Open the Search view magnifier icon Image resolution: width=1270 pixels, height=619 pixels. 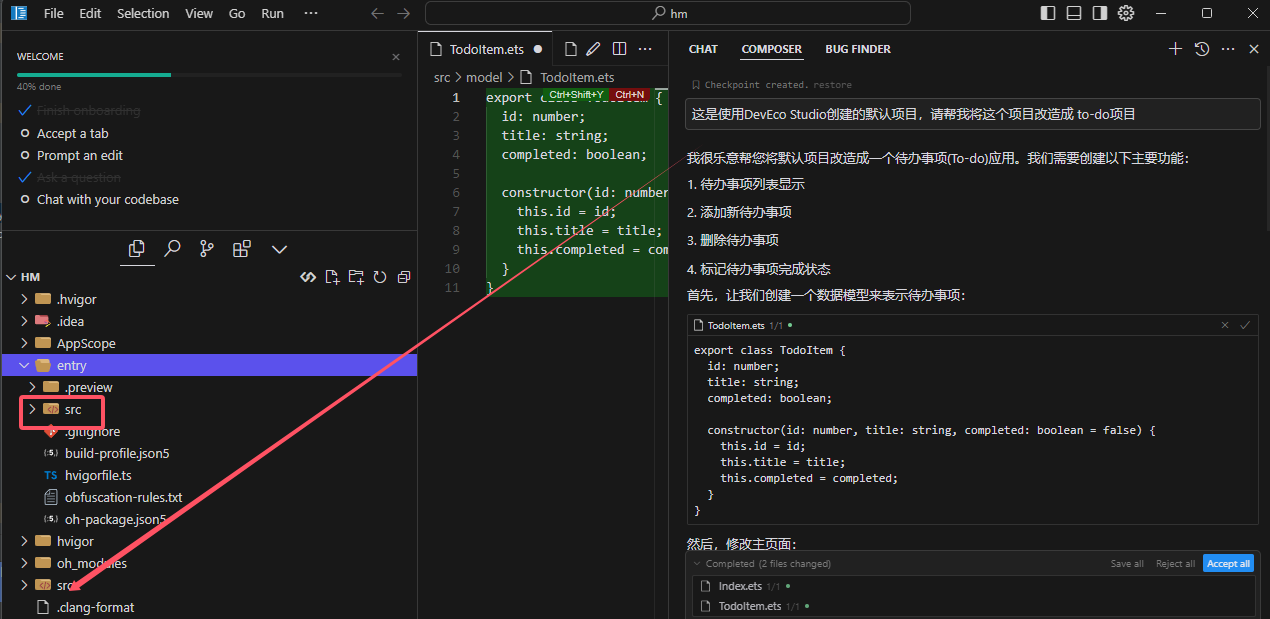172,248
